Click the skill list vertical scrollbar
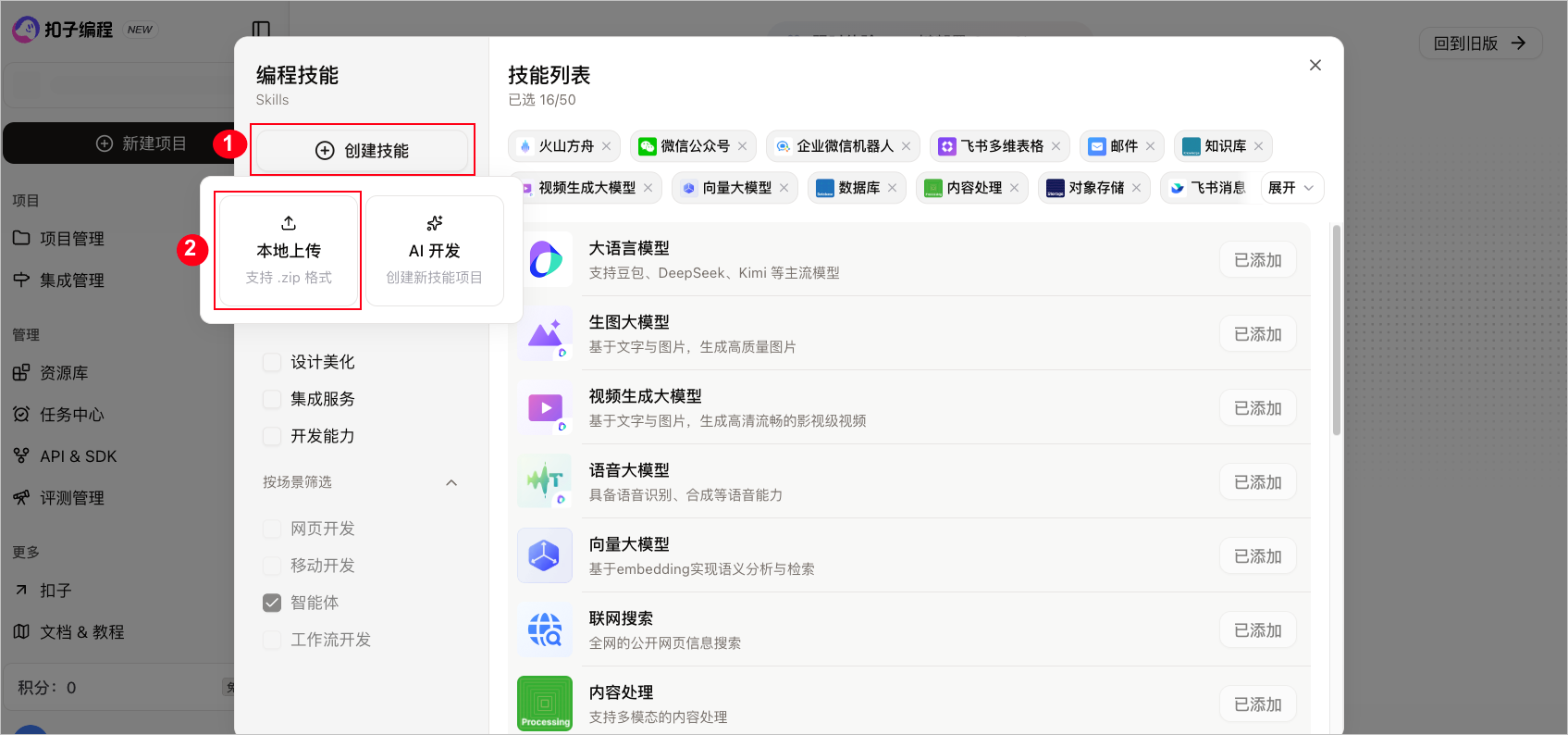 1336,330
